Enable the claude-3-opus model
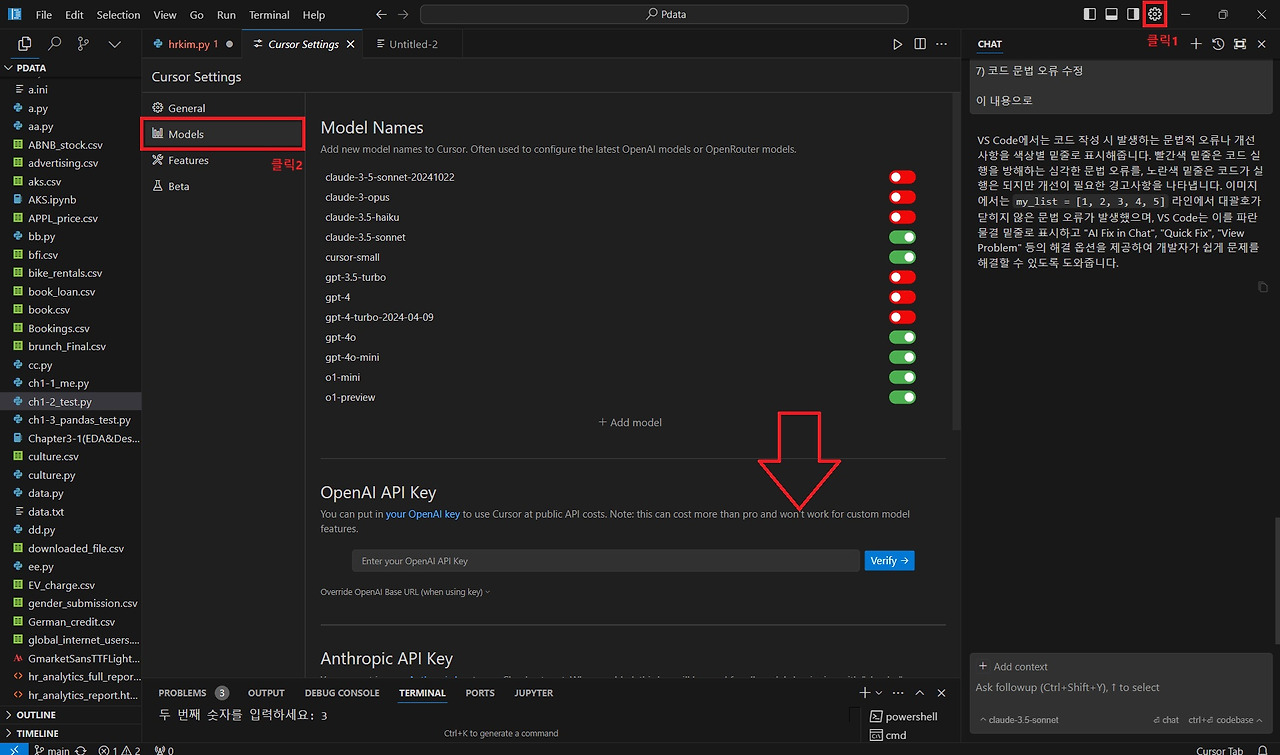The image size is (1280, 755). pyautogui.click(x=902, y=197)
